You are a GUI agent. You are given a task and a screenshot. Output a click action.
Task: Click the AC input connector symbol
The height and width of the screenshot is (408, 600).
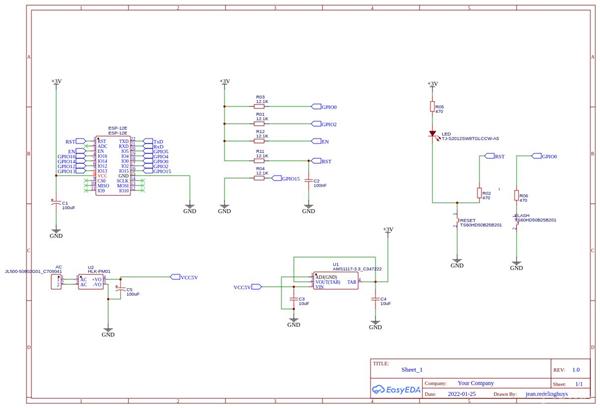pos(56,282)
